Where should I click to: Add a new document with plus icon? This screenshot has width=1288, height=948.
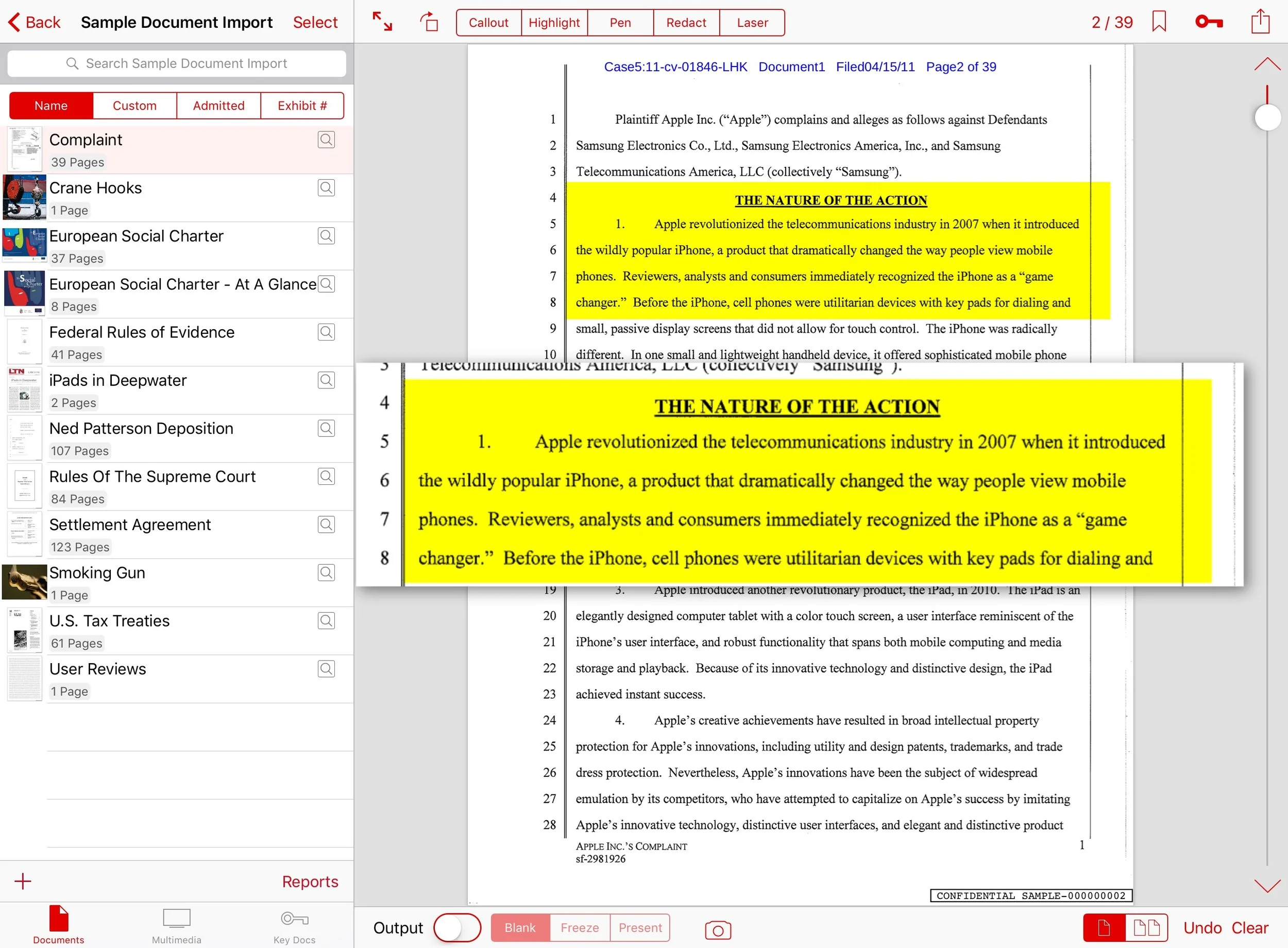click(23, 882)
